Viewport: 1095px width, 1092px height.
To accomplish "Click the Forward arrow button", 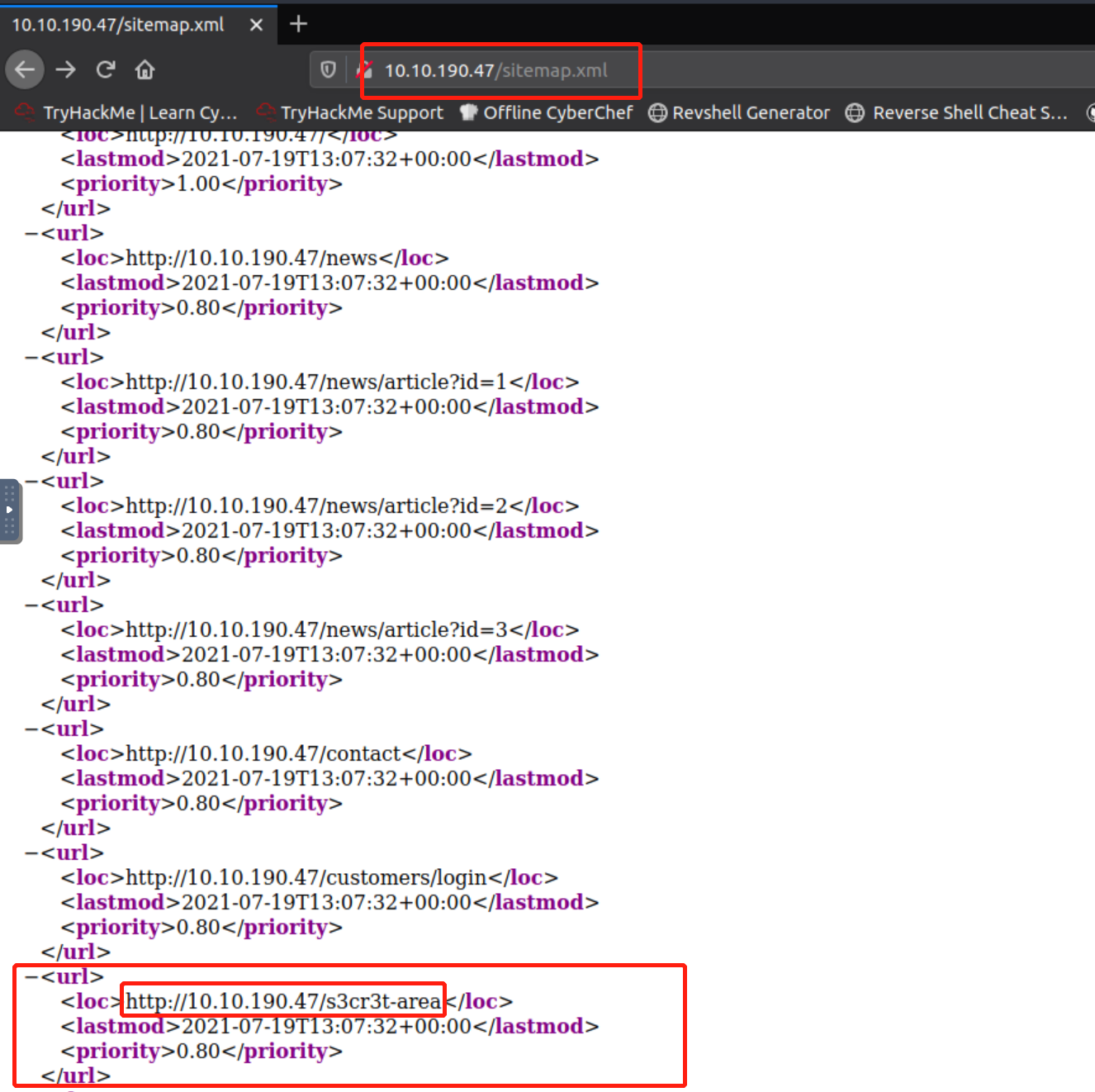I will coord(65,70).
